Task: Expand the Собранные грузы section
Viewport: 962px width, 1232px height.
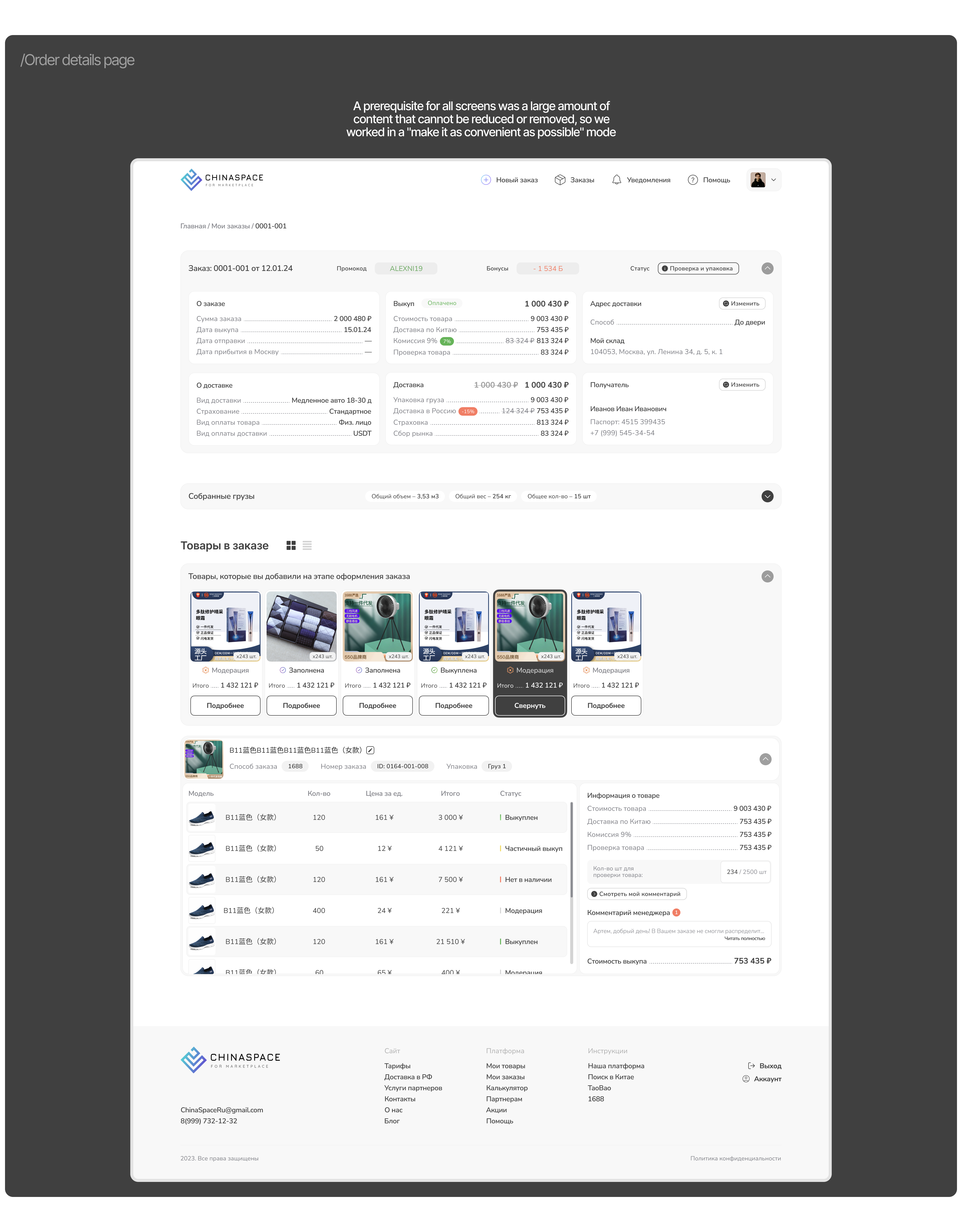Action: pyautogui.click(x=767, y=496)
